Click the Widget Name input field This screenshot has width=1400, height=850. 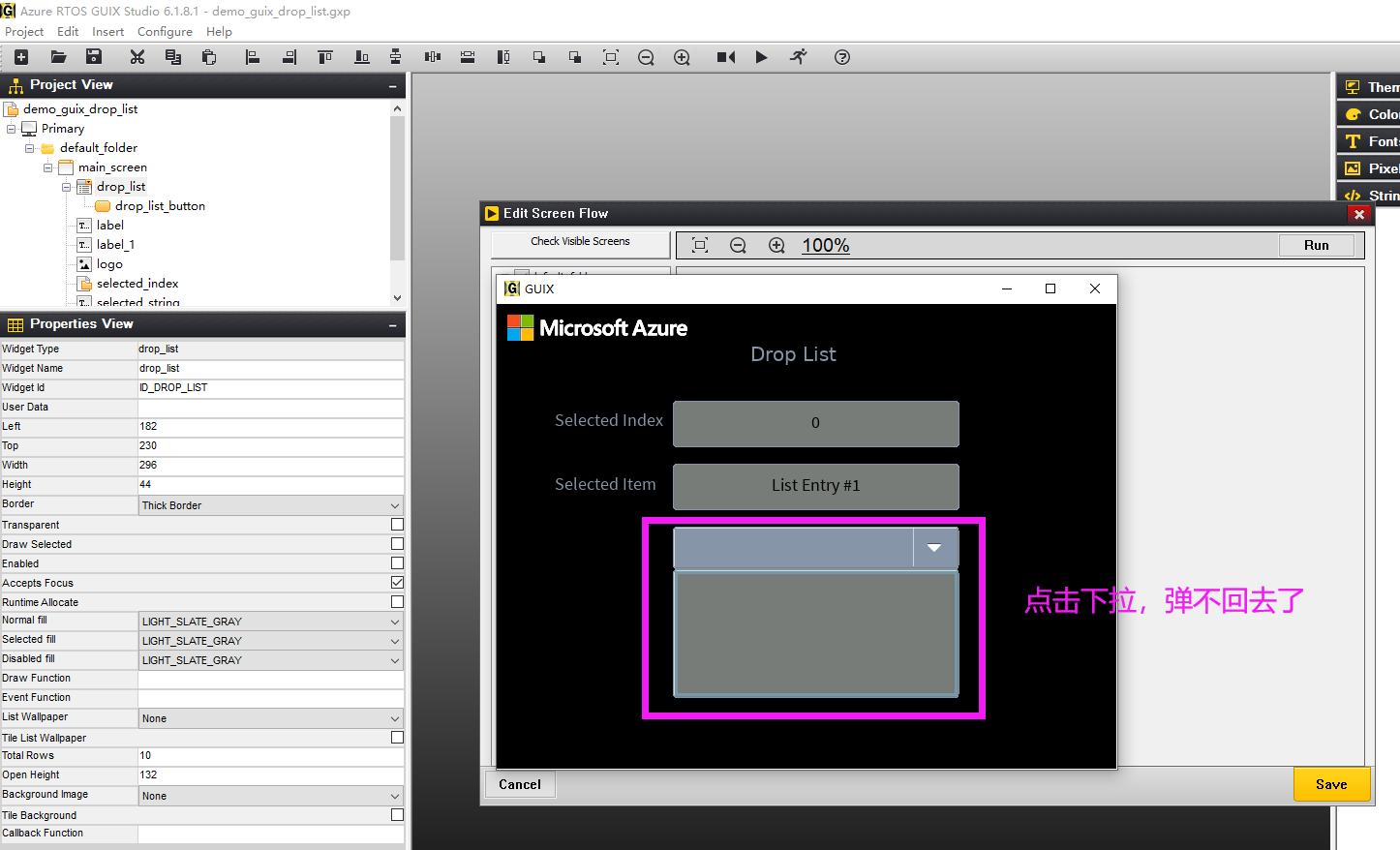pos(271,369)
